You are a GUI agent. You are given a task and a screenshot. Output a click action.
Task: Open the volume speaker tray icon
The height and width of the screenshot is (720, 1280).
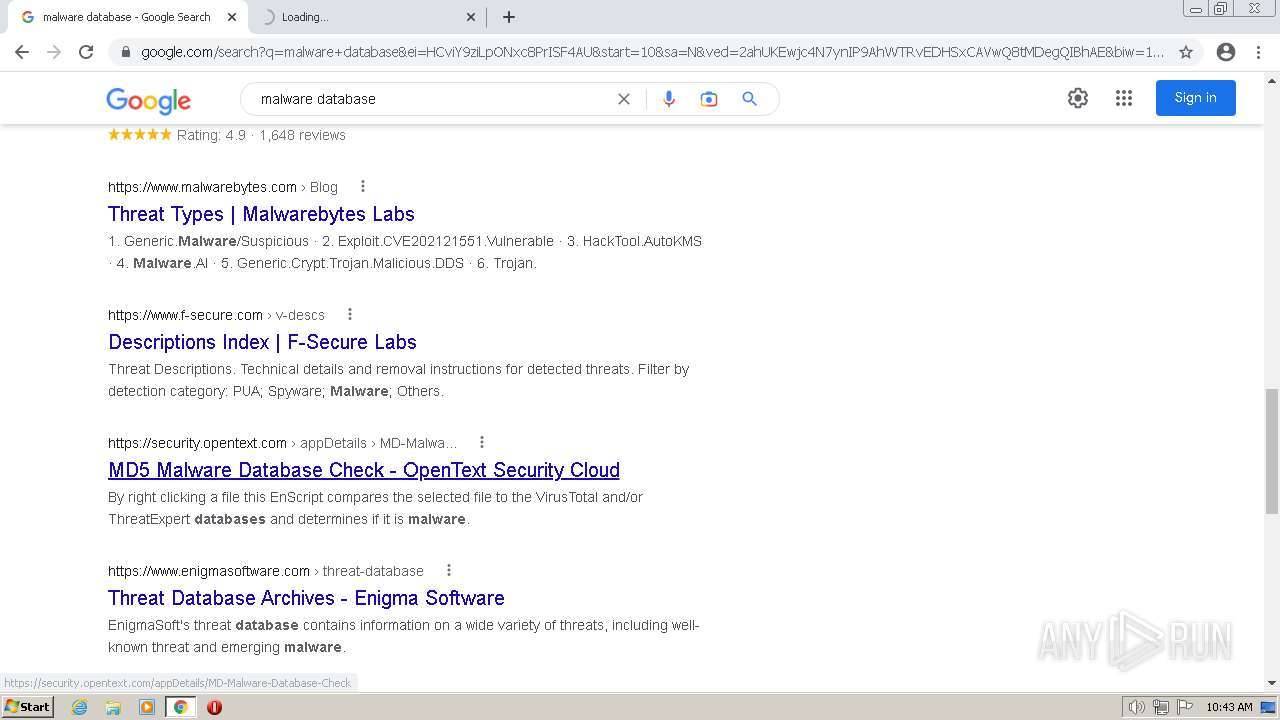(x=1137, y=707)
